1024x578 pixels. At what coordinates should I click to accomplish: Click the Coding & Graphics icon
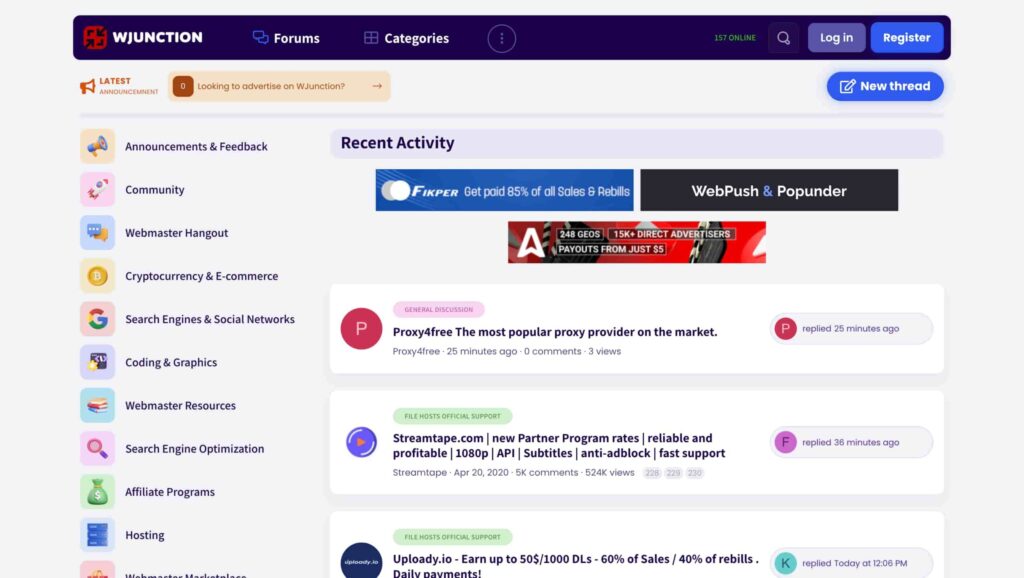pyautogui.click(x=97, y=362)
